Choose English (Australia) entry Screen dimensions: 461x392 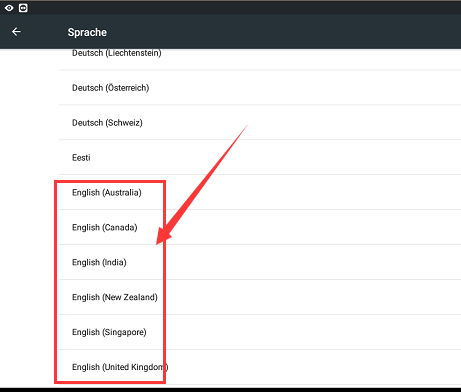pos(260,192)
